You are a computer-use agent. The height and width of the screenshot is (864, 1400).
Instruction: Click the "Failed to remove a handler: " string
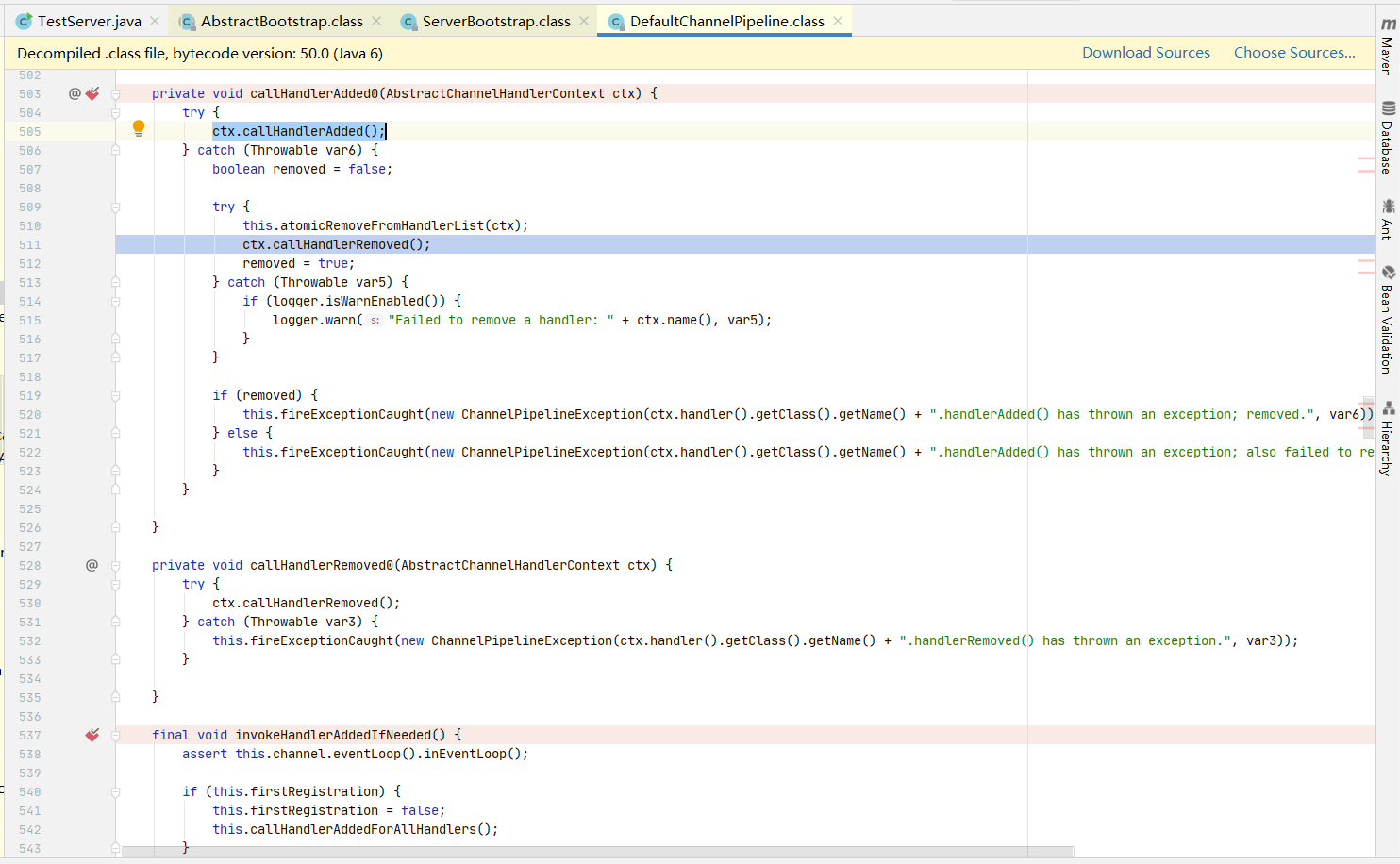click(x=501, y=320)
